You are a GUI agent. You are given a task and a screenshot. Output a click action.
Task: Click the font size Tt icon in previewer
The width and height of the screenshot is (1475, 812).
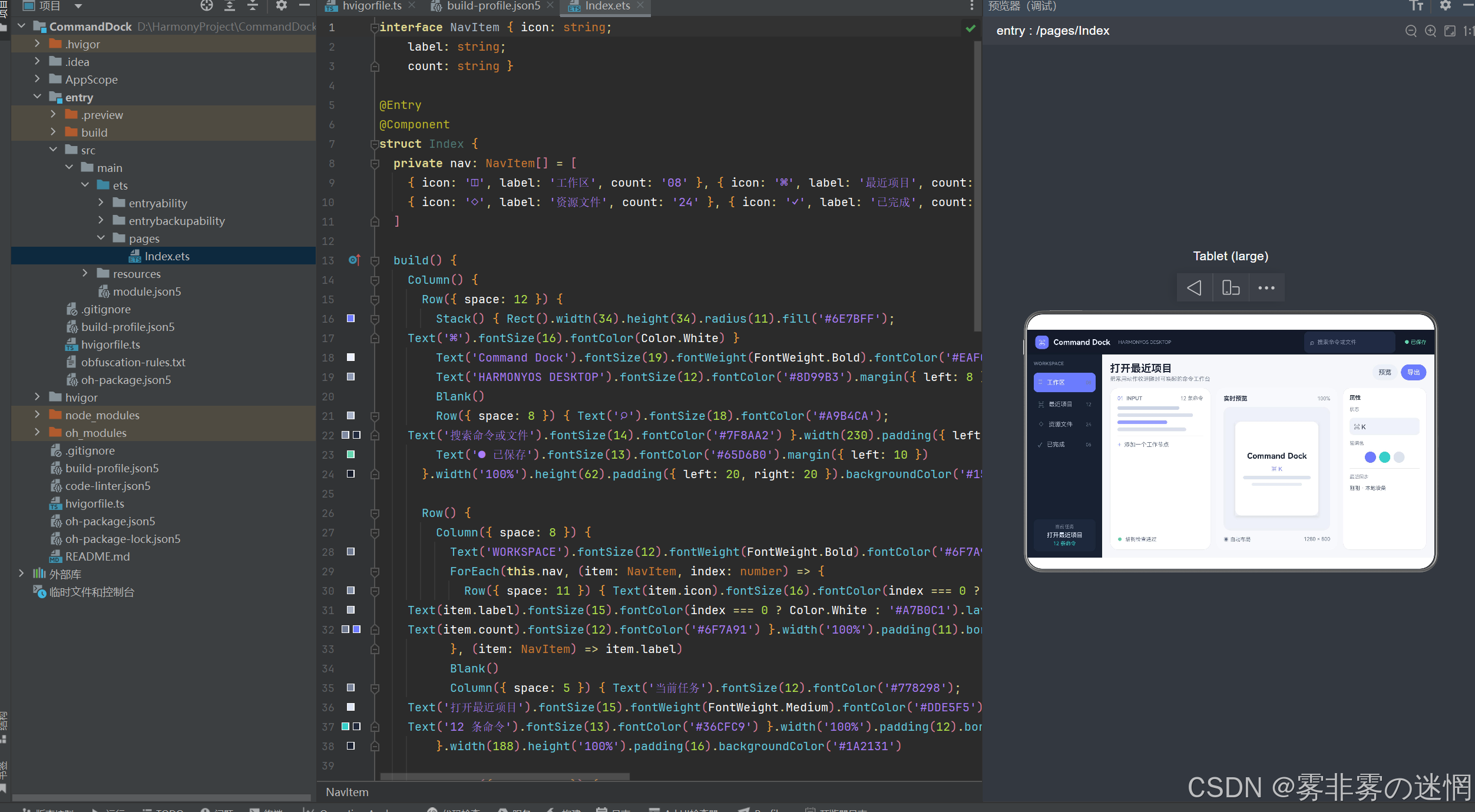1417,6
